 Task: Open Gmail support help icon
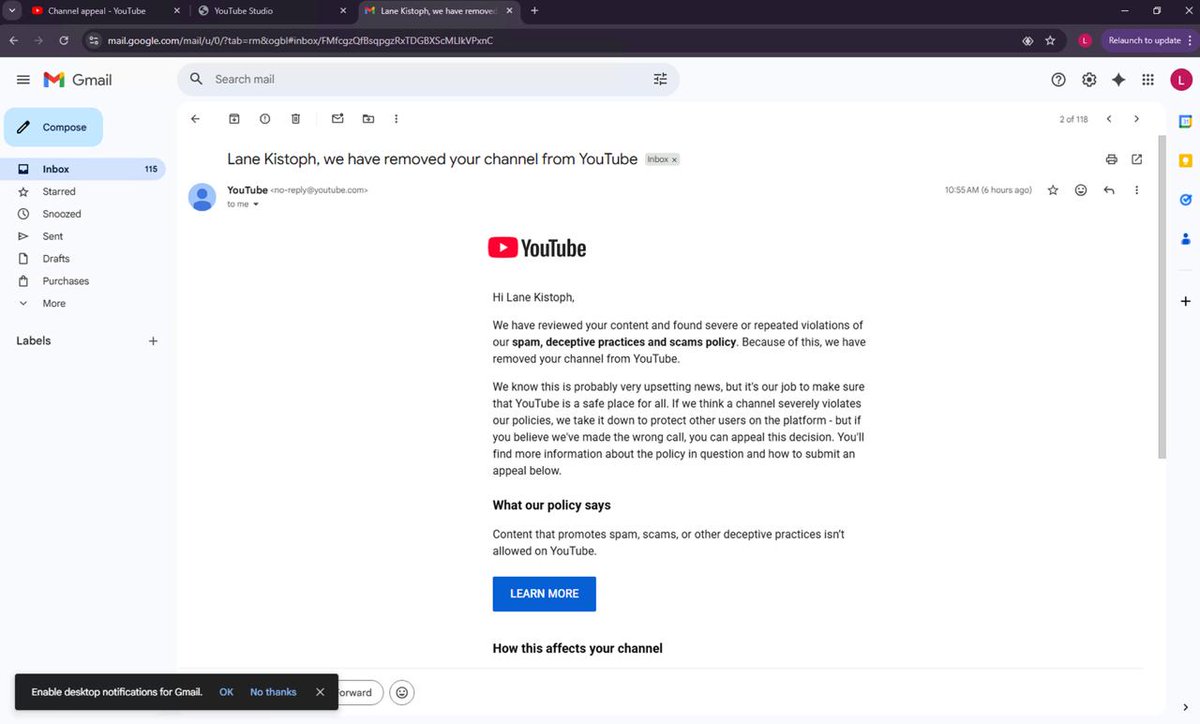point(1059,79)
